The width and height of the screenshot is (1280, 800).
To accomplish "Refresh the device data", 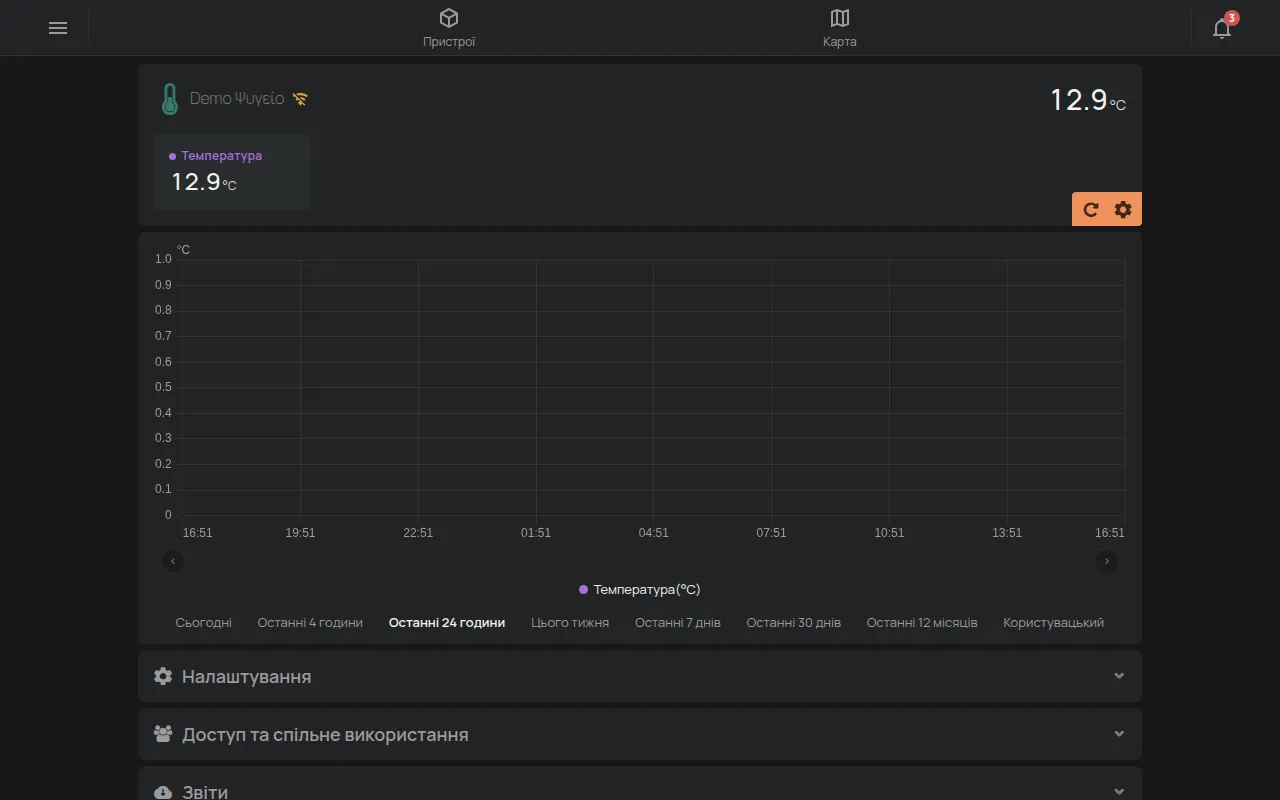I will tap(1091, 209).
